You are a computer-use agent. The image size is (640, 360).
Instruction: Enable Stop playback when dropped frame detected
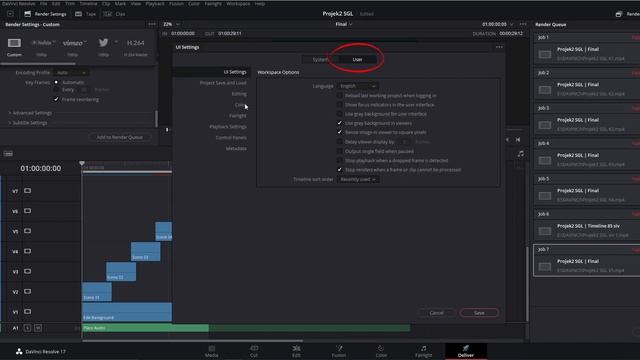point(339,160)
